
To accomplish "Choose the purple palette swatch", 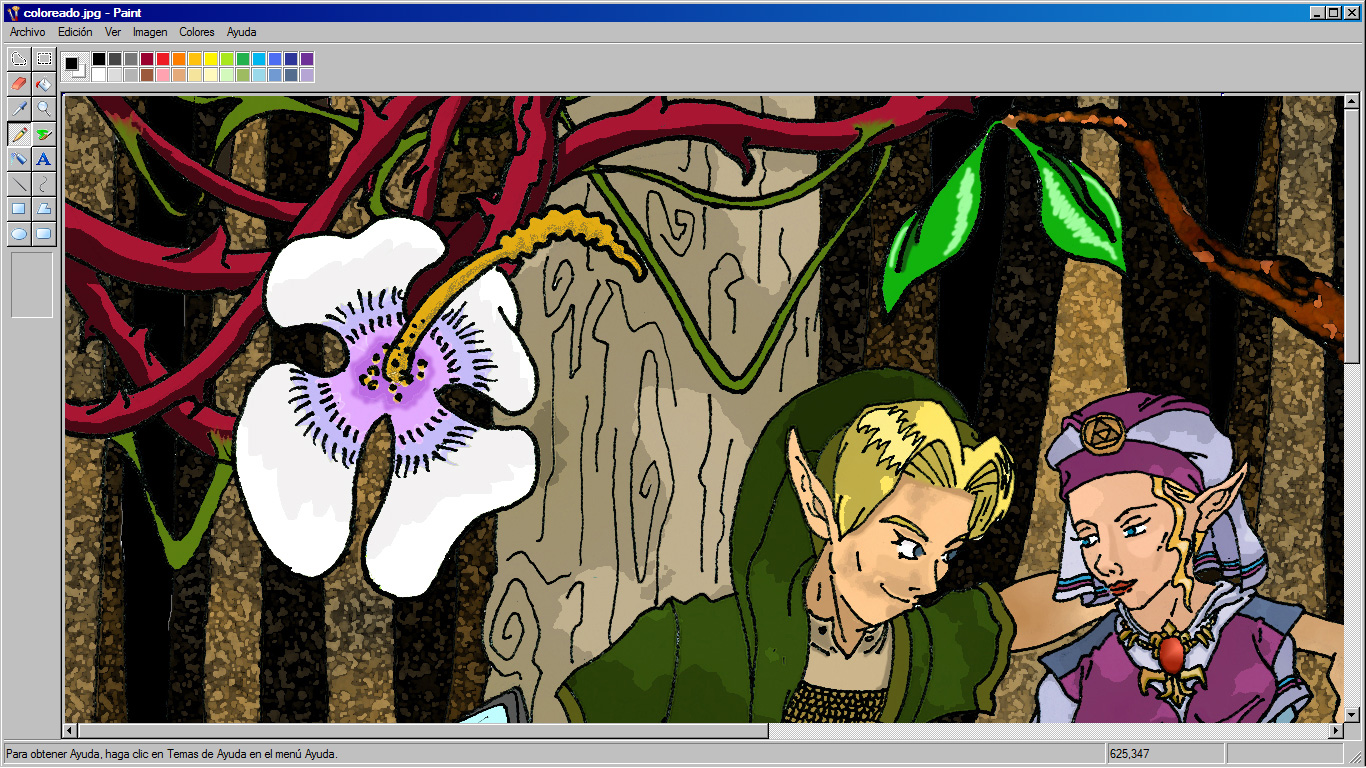I will coord(307,59).
